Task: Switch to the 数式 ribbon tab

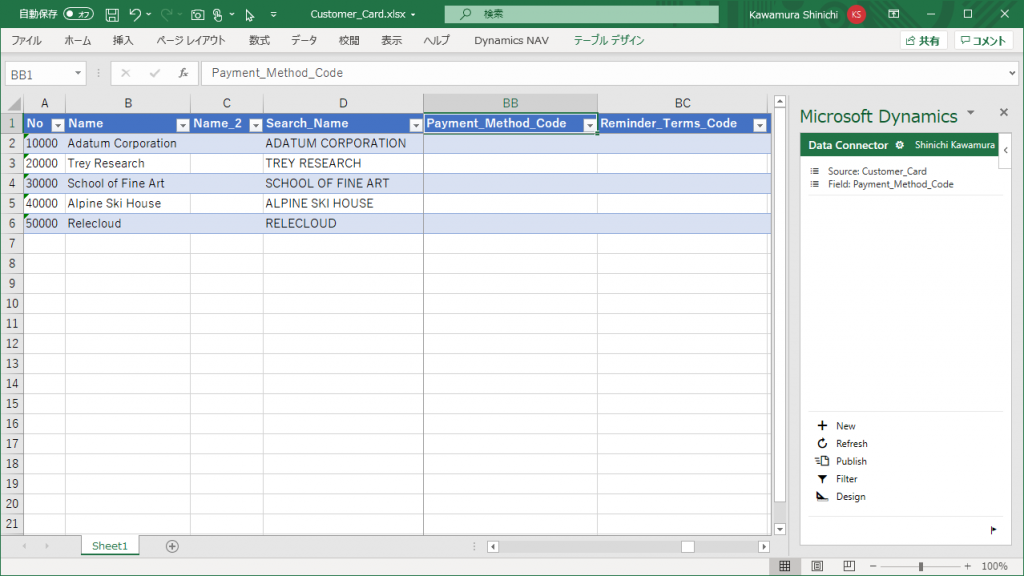Action: click(259, 40)
